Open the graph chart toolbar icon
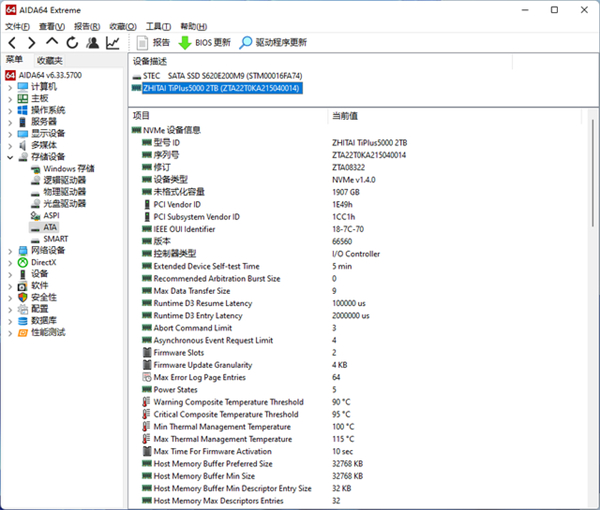 (113, 43)
